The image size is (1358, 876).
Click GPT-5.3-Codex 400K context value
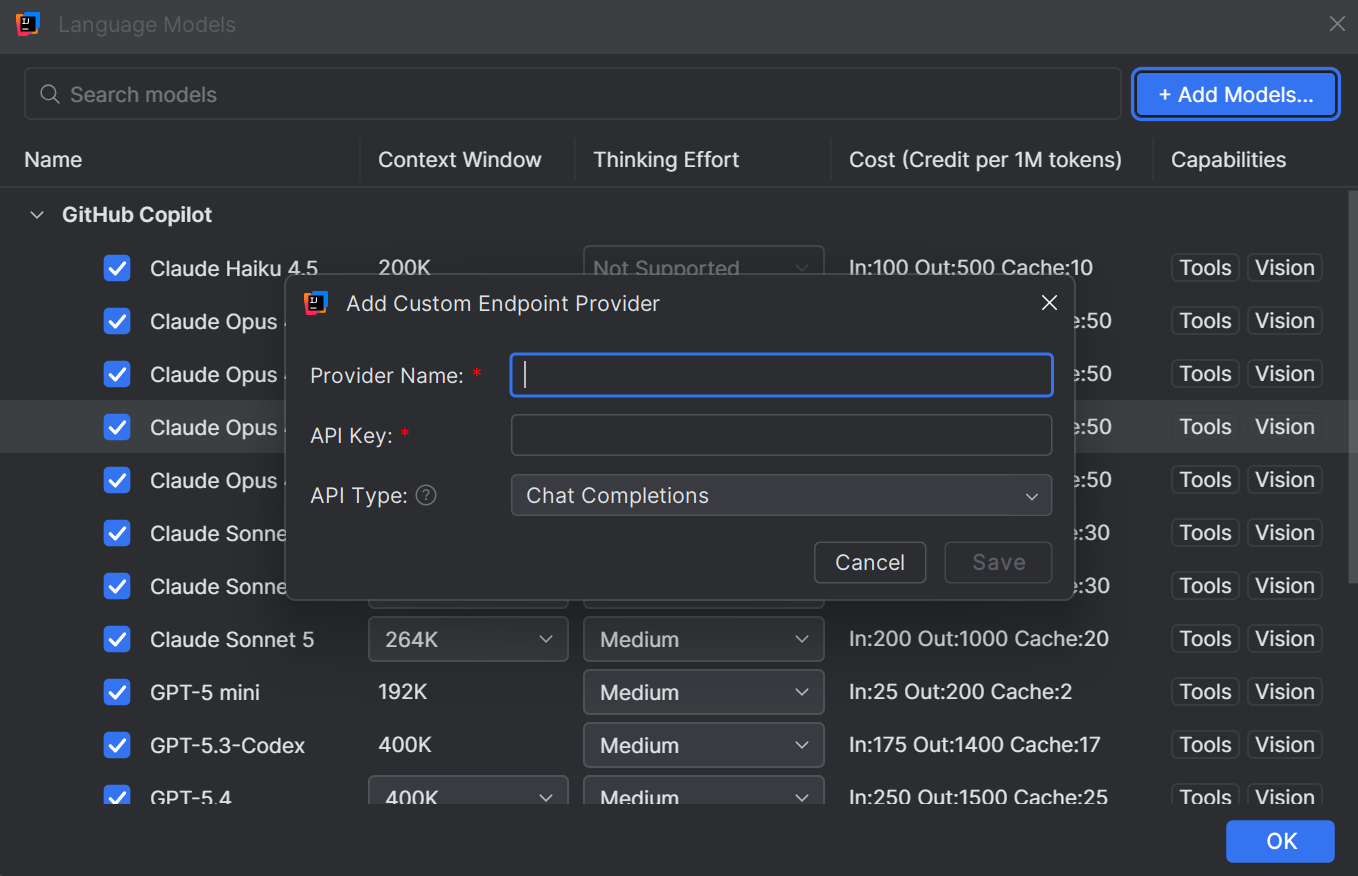point(405,745)
